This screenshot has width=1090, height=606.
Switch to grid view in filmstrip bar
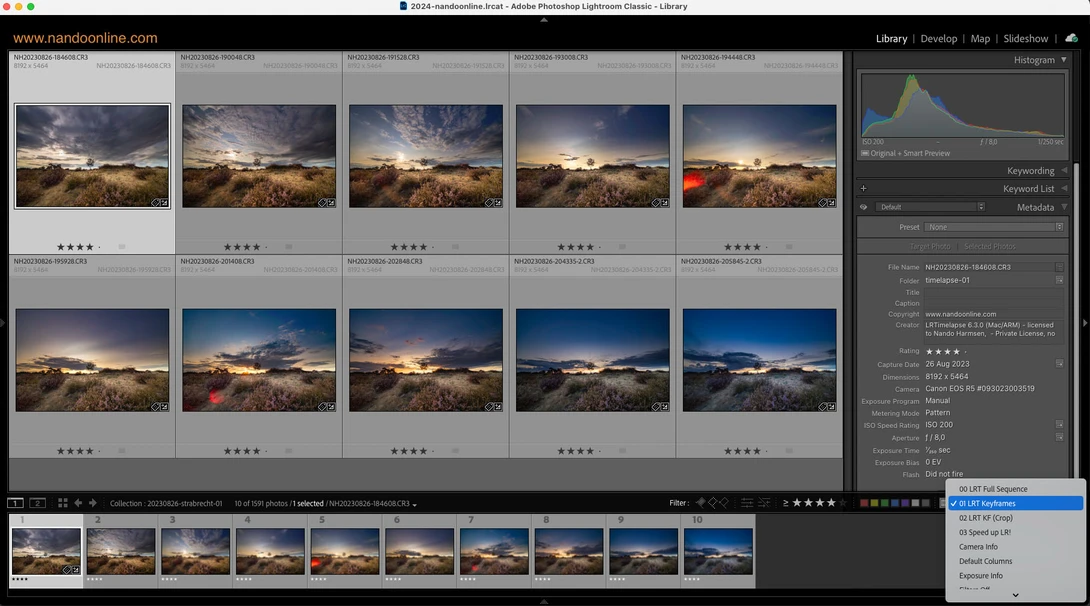63,503
